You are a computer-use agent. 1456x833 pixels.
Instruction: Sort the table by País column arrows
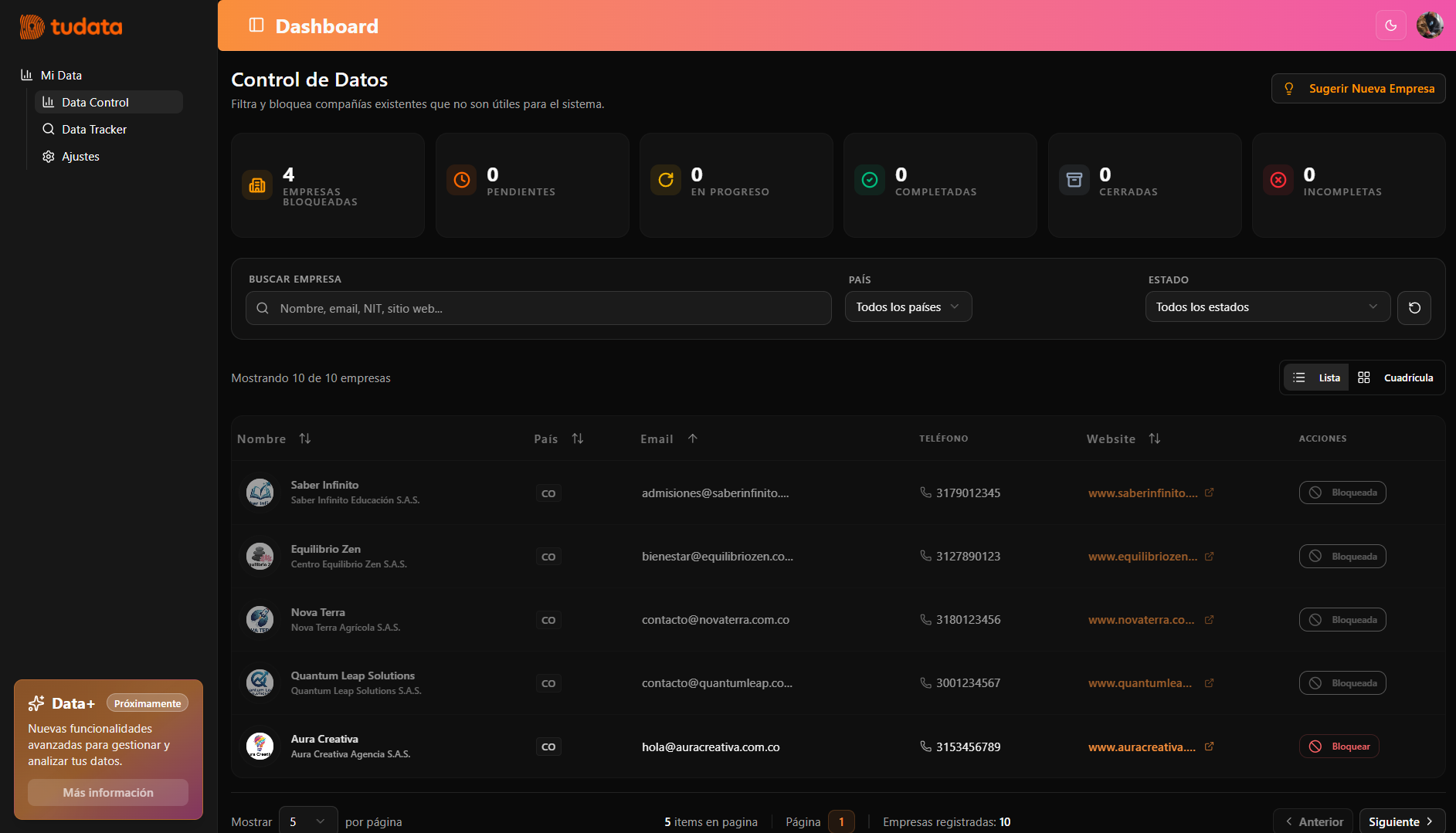pyautogui.click(x=577, y=439)
